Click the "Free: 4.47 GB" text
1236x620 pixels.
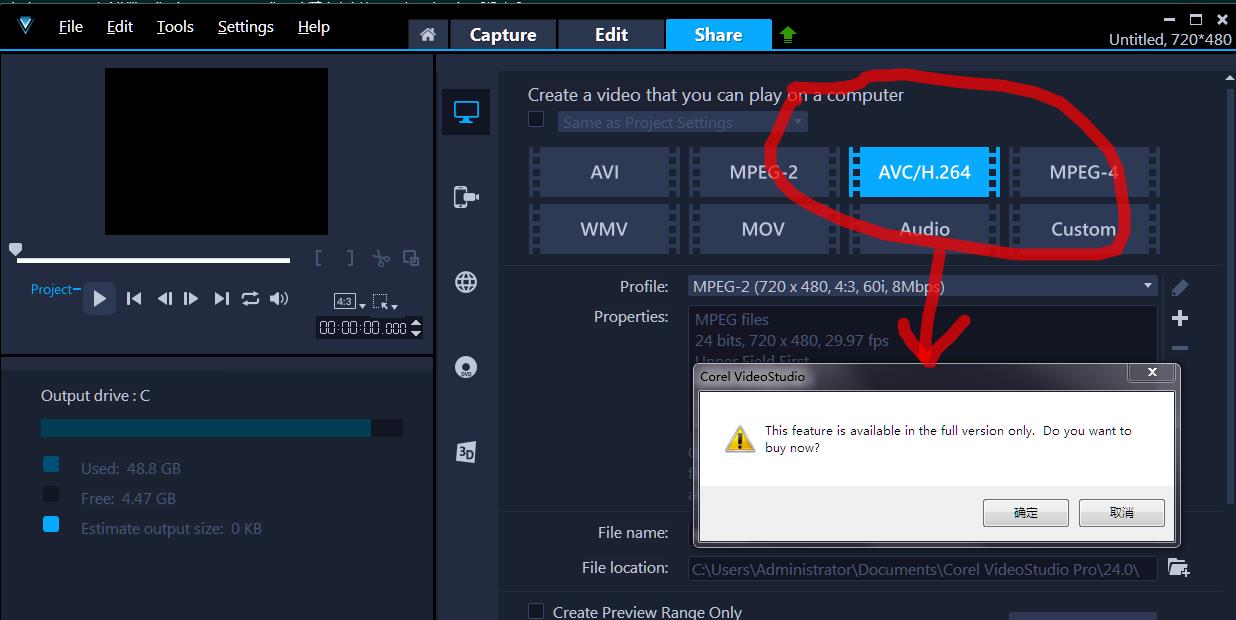(128, 498)
